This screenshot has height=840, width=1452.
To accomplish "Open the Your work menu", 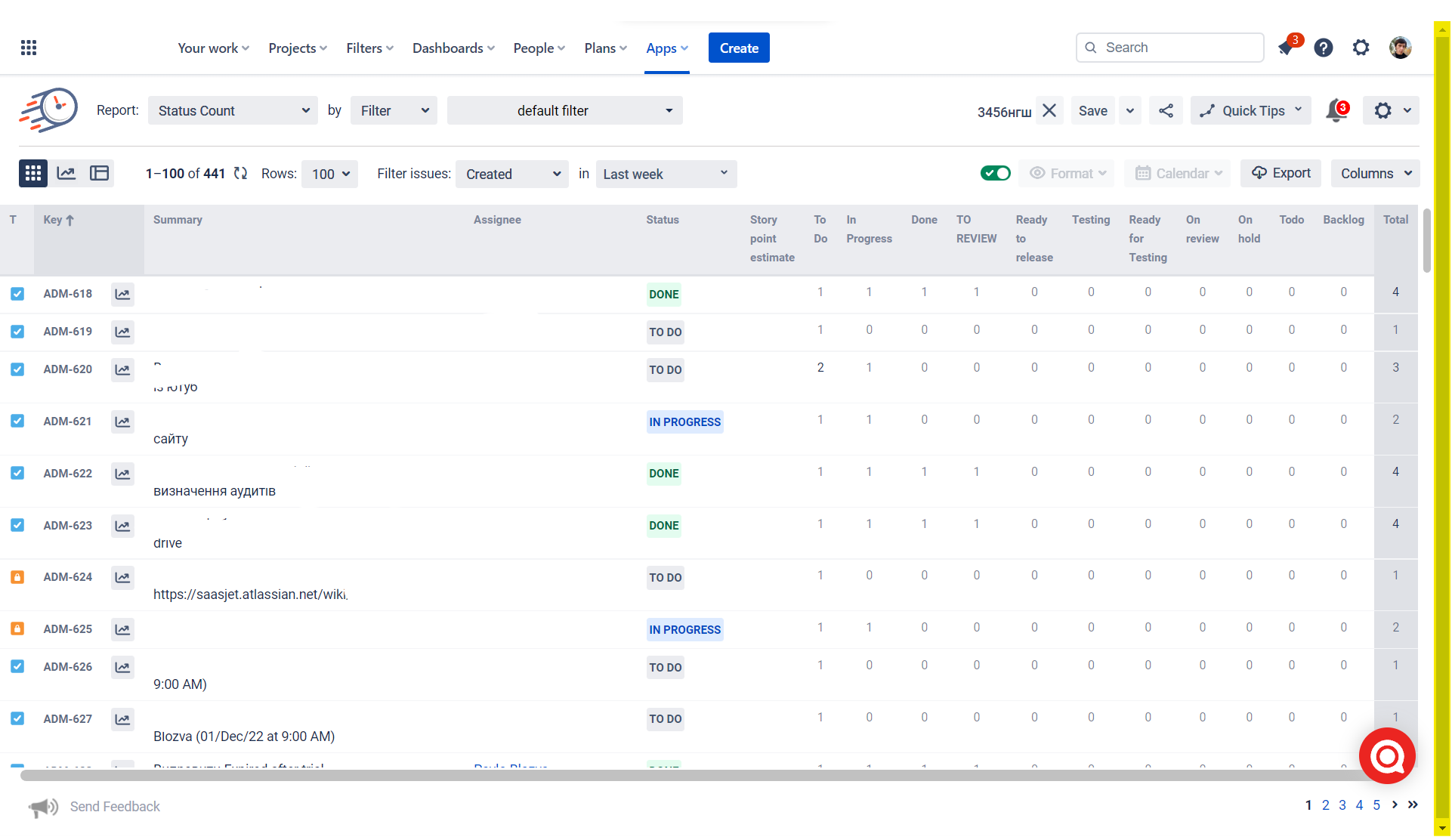I will point(213,48).
